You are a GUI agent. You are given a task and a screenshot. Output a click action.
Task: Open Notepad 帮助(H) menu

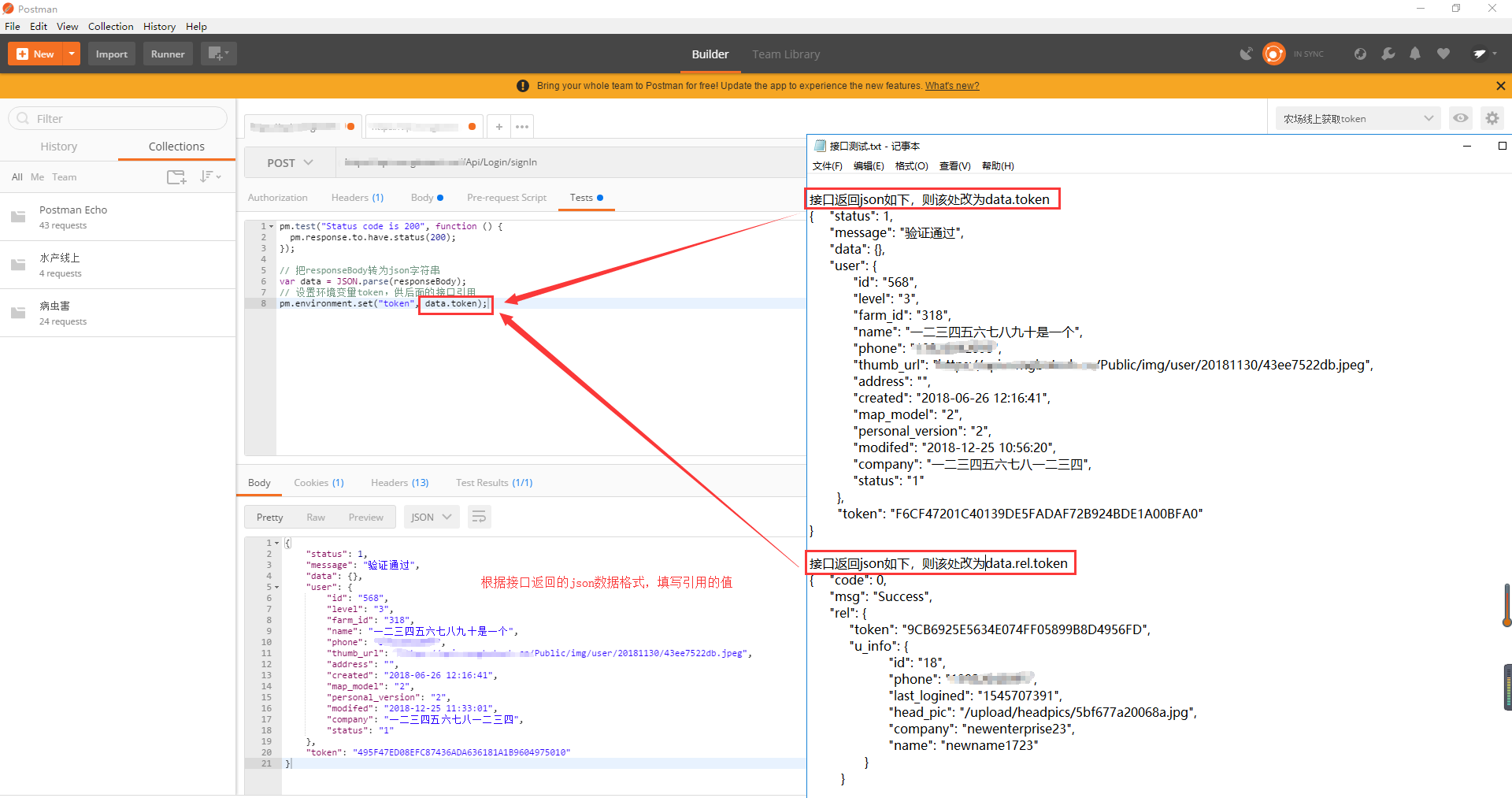(x=998, y=166)
